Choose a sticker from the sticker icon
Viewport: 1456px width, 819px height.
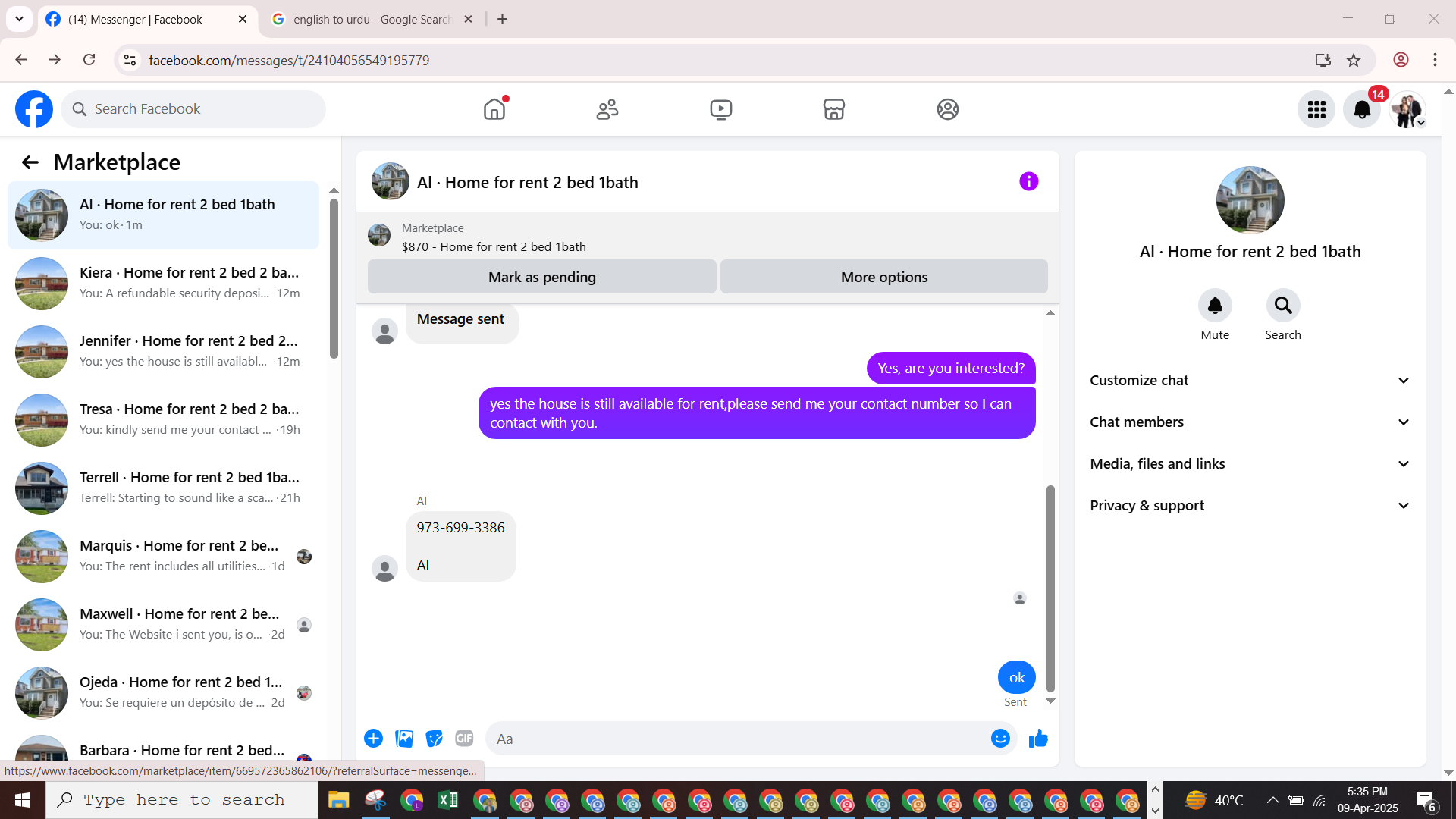click(434, 739)
